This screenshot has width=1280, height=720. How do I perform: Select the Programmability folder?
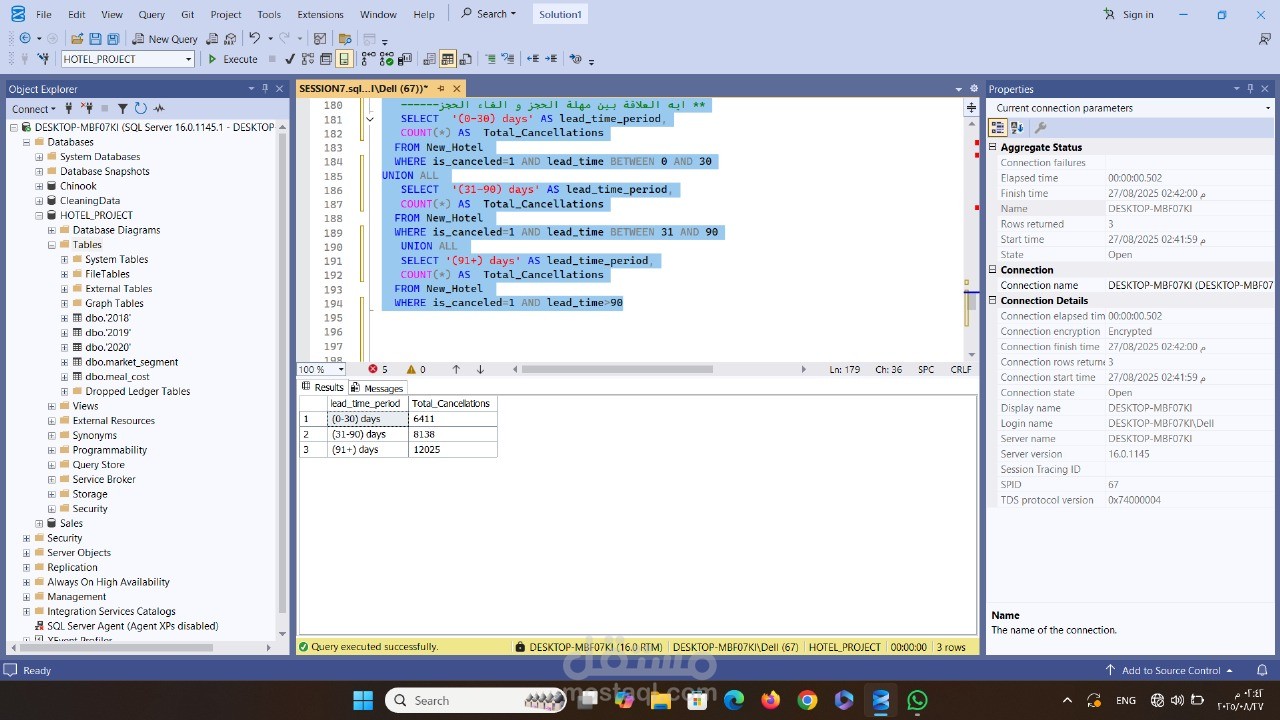click(x=109, y=450)
